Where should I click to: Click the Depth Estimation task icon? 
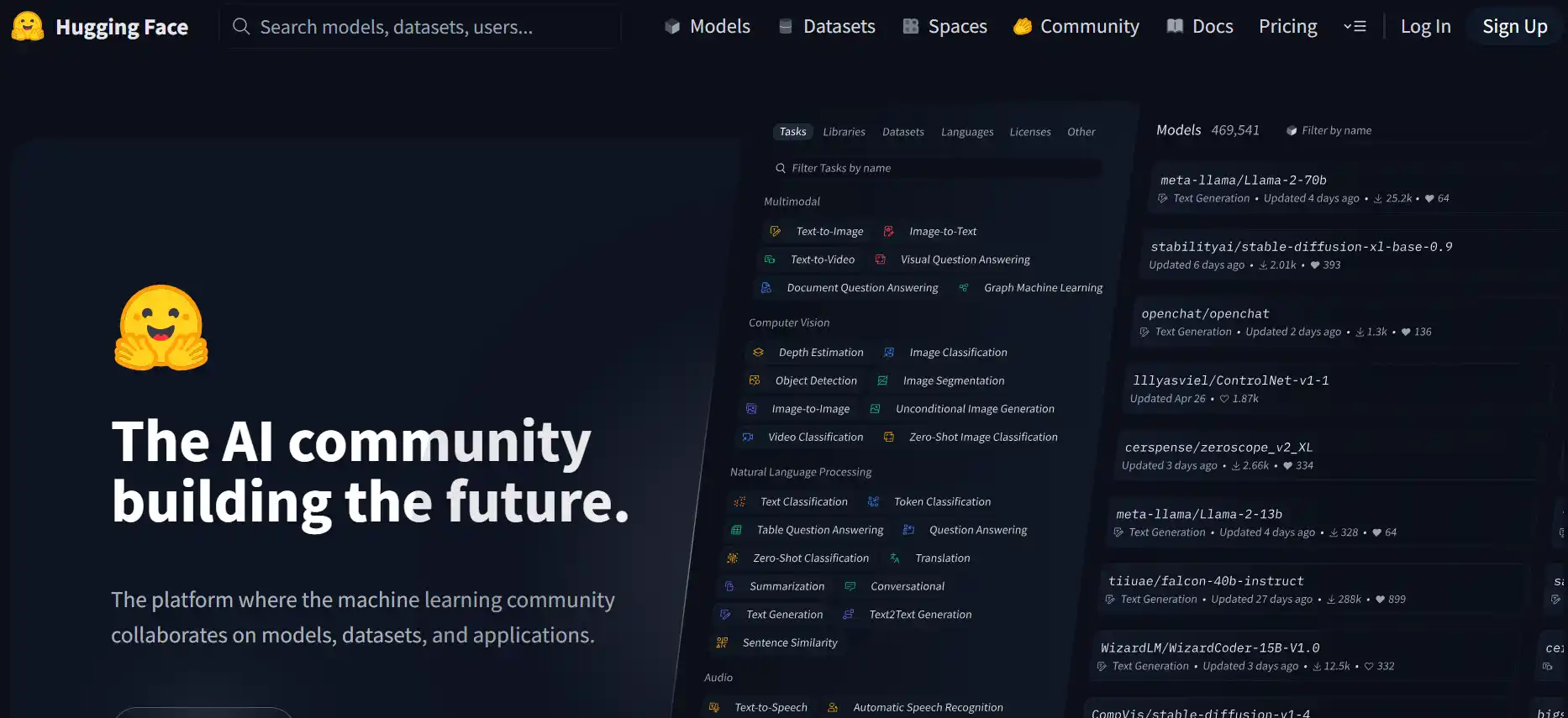pos(758,353)
